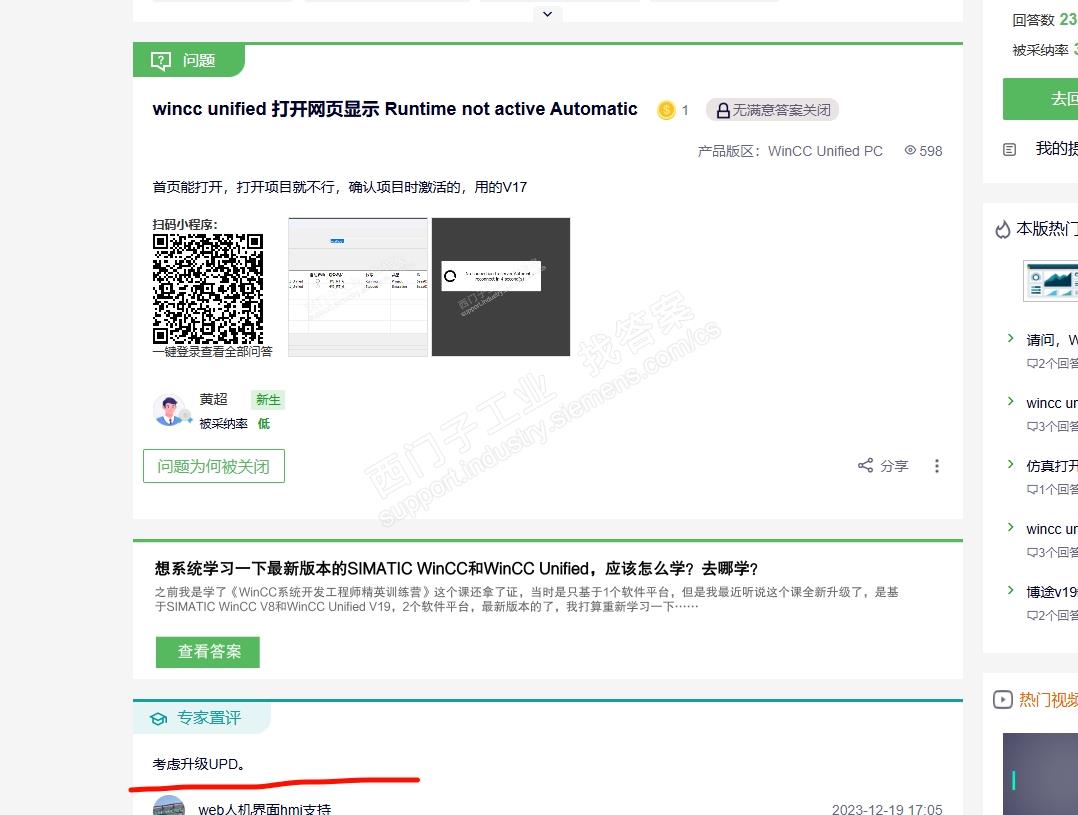This screenshot has width=1078, height=815.
Task: Click the 我的提问 list icon in sidebar
Action: click(x=1009, y=149)
